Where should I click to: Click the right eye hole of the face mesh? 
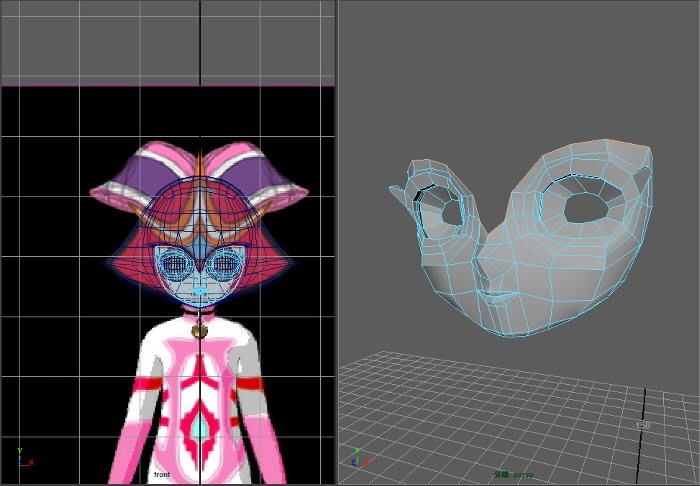(586, 208)
